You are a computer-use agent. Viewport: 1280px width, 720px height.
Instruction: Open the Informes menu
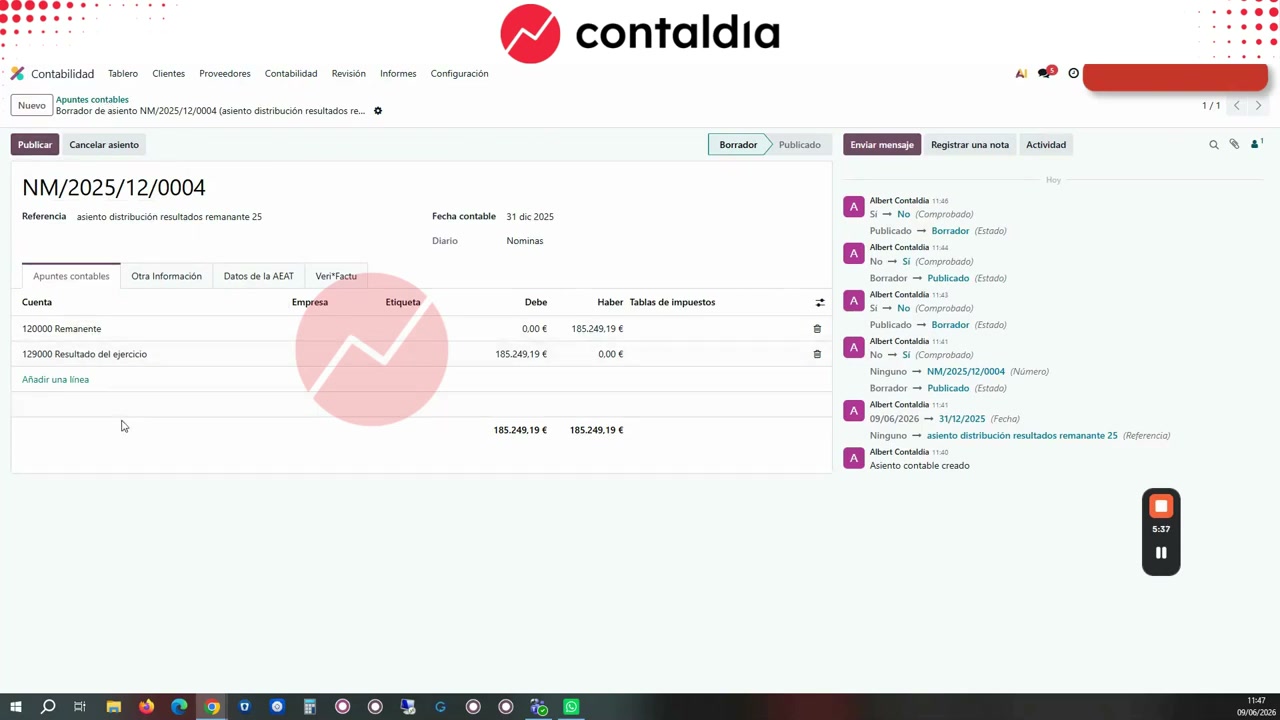pos(398,74)
